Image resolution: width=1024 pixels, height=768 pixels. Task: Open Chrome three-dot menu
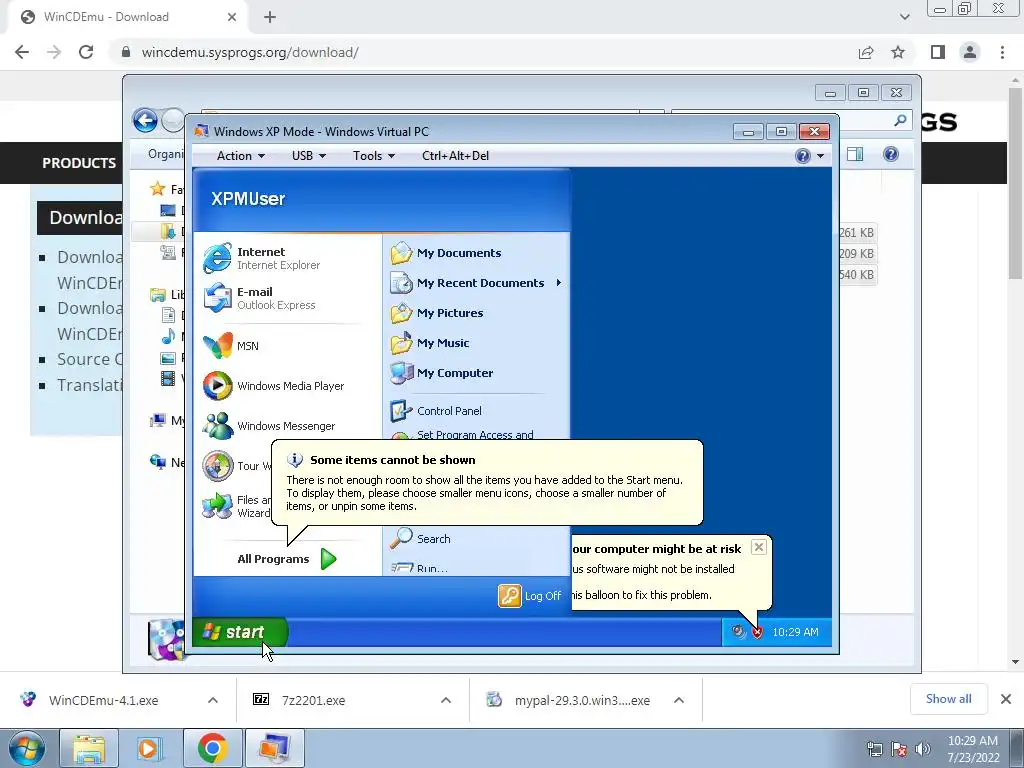[1002, 52]
